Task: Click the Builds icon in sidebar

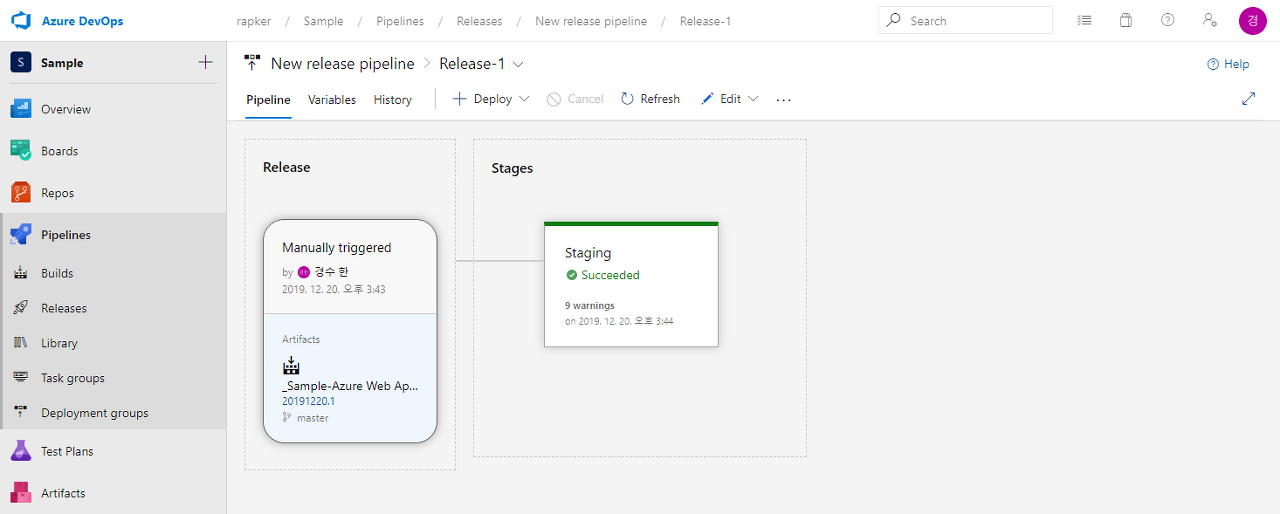Action: (21, 273)
